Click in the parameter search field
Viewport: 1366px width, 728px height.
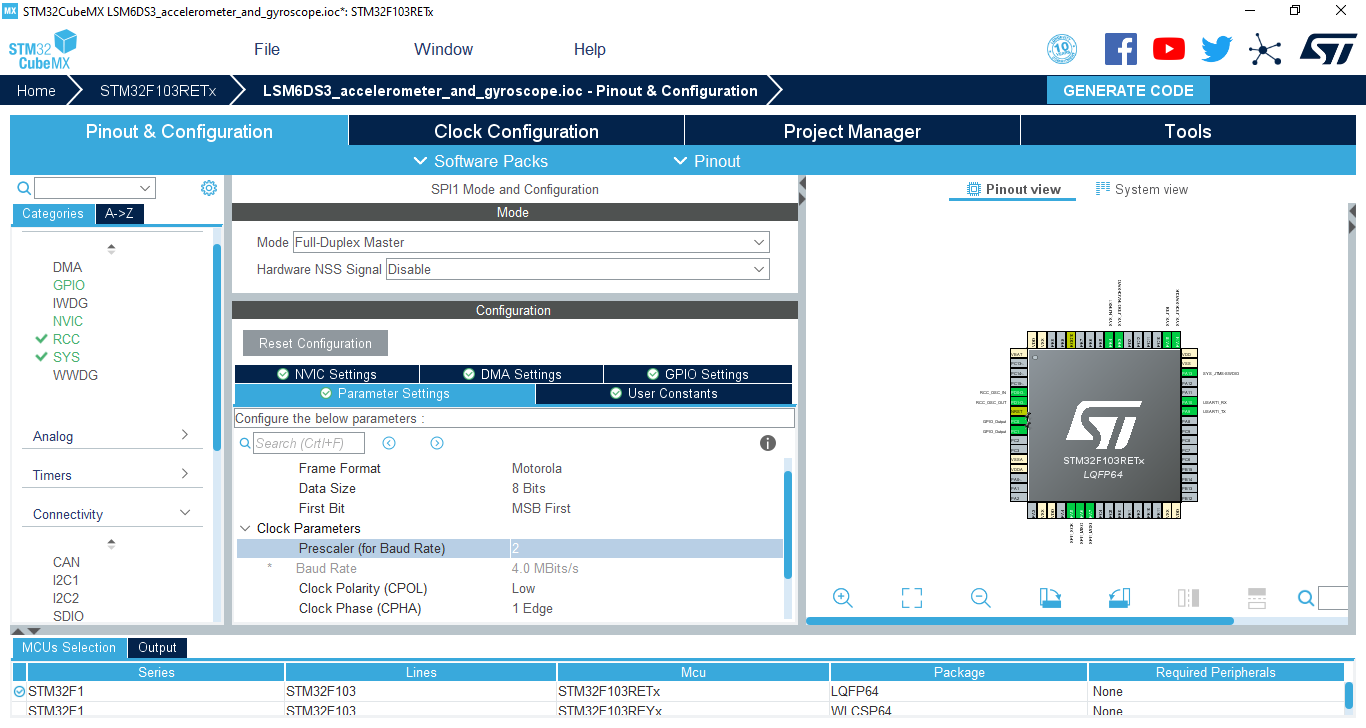click(x=309, y=443)
